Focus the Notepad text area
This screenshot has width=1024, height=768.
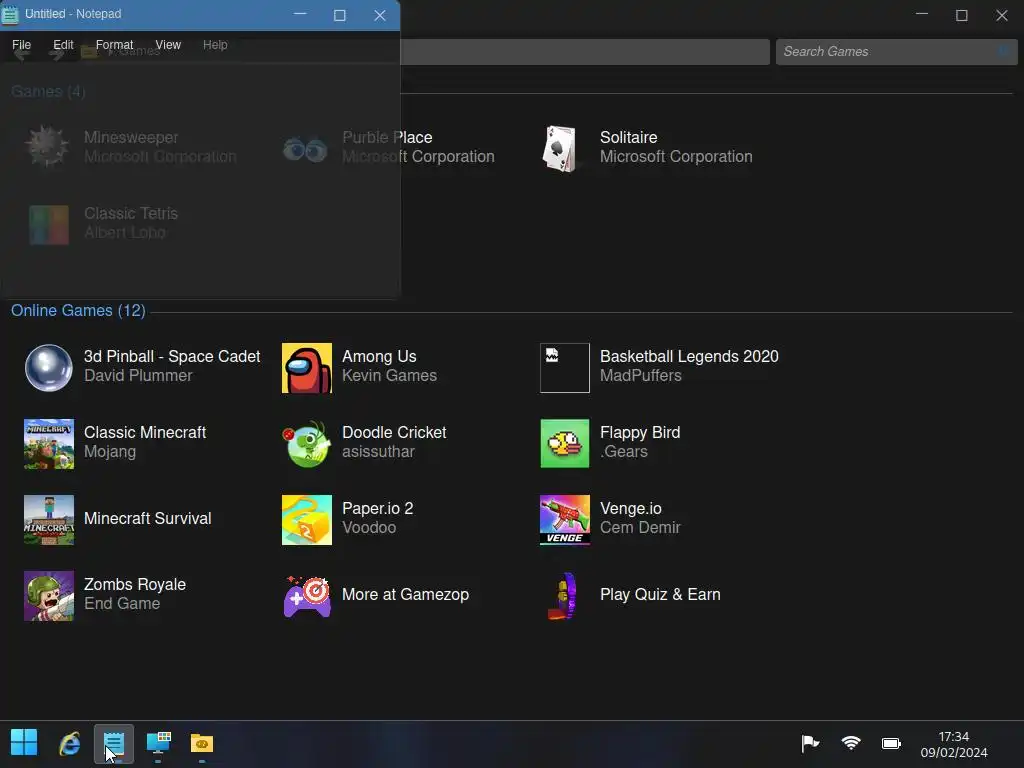200,178
